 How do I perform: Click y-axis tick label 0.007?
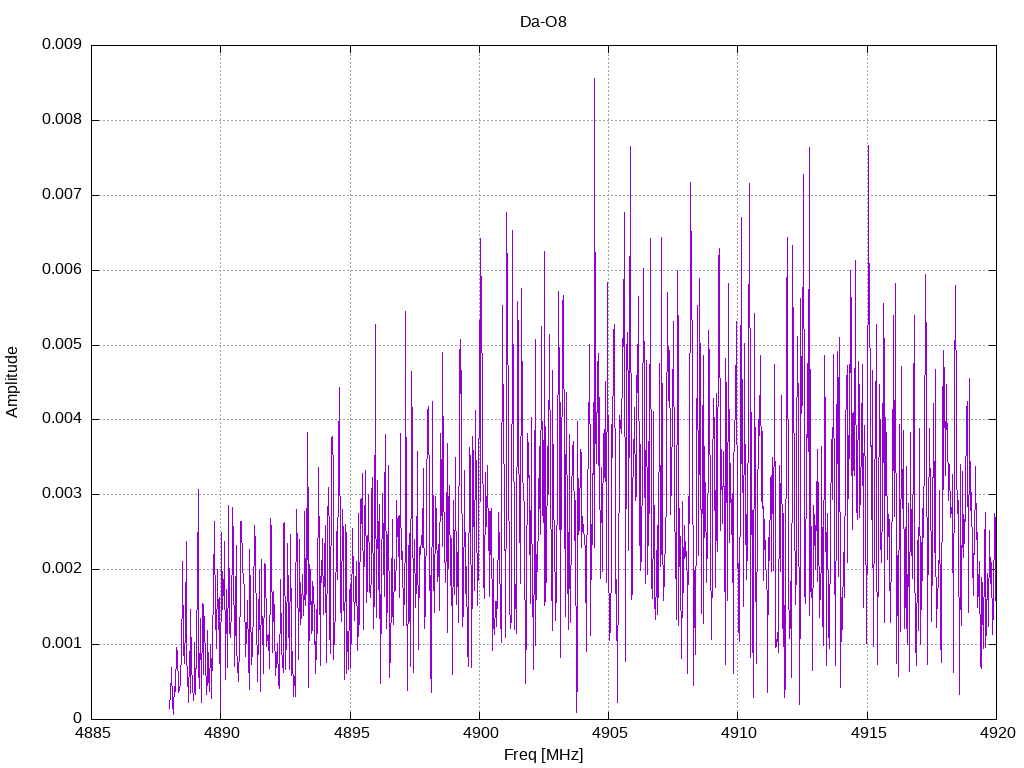62,195
